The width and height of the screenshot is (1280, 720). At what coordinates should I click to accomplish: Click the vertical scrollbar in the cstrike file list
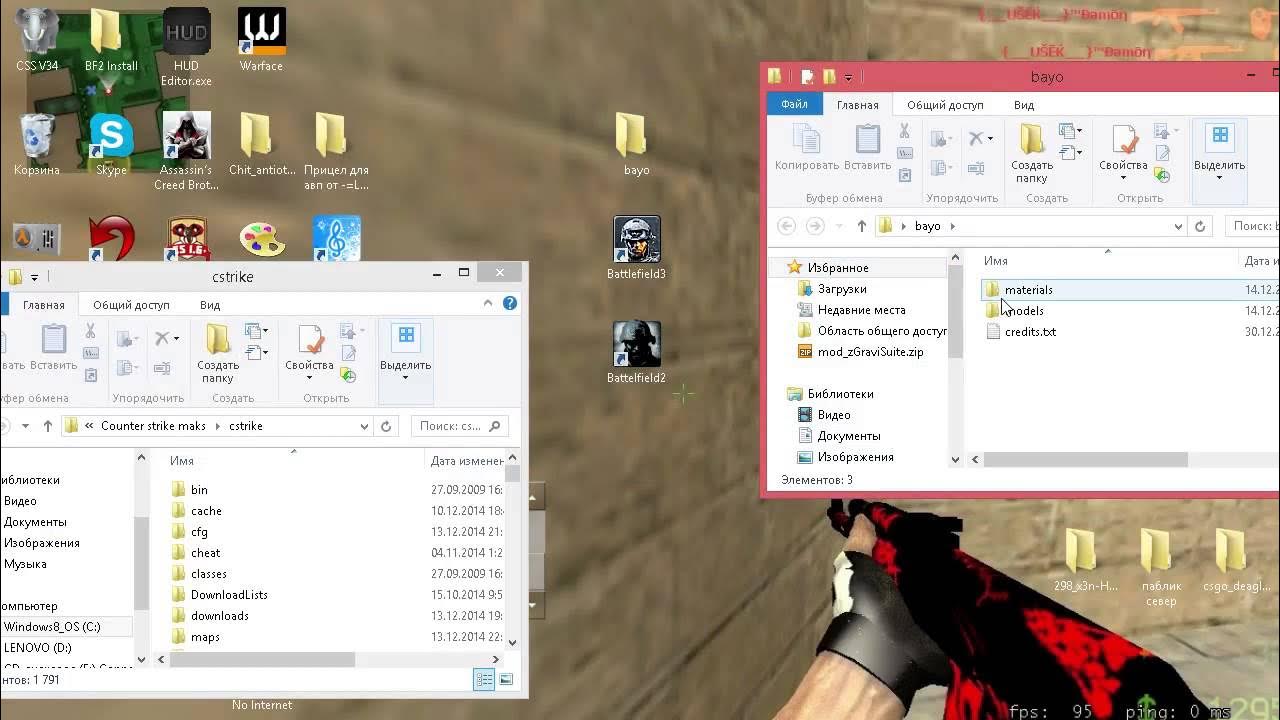pos(513,473)
